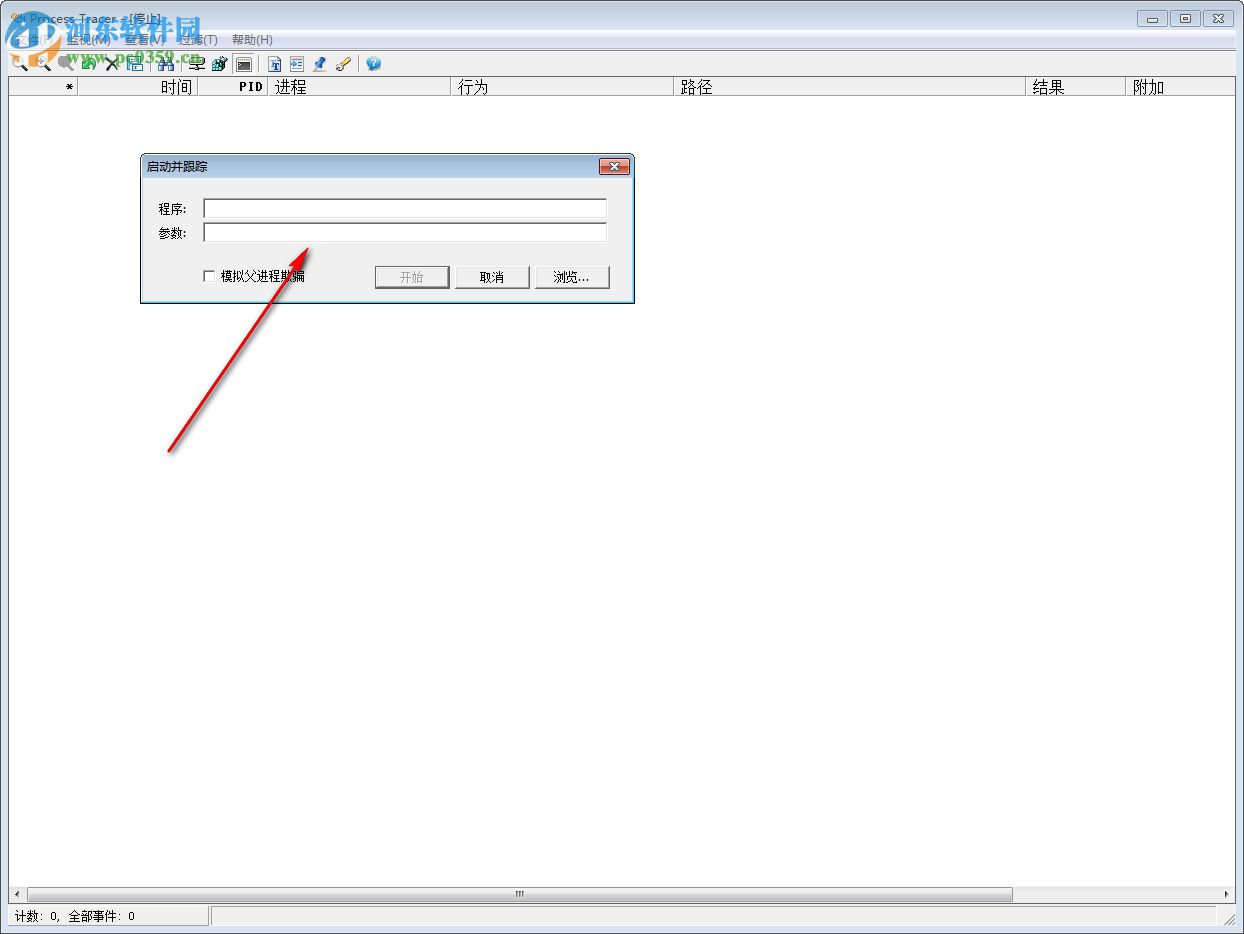Open the find (binoculars) tool
1244x934 pixels.
pos(165,63)
